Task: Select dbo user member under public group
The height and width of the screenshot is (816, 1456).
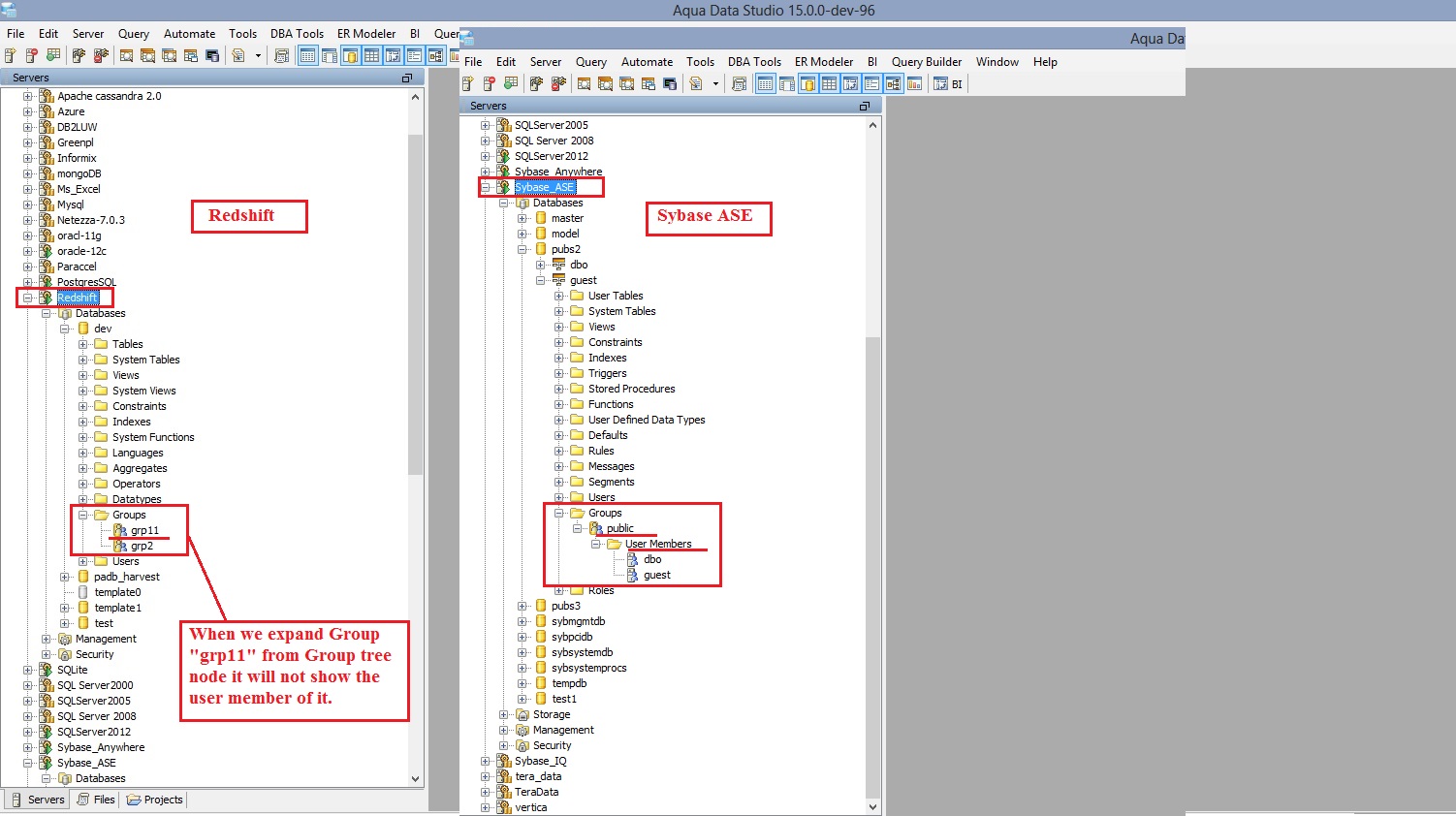Action: [x=652, y=559]
